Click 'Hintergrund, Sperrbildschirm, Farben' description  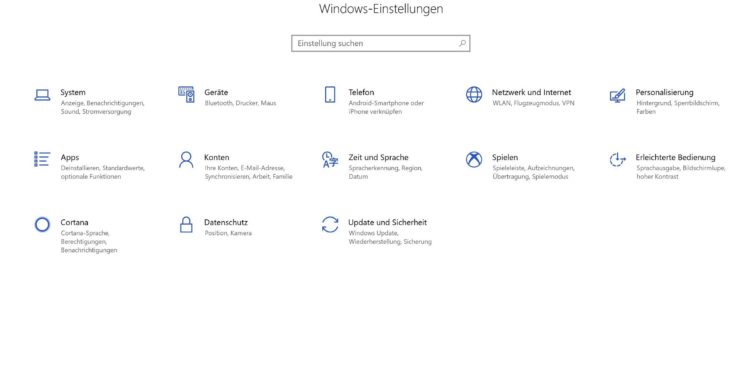click(677, 107)
